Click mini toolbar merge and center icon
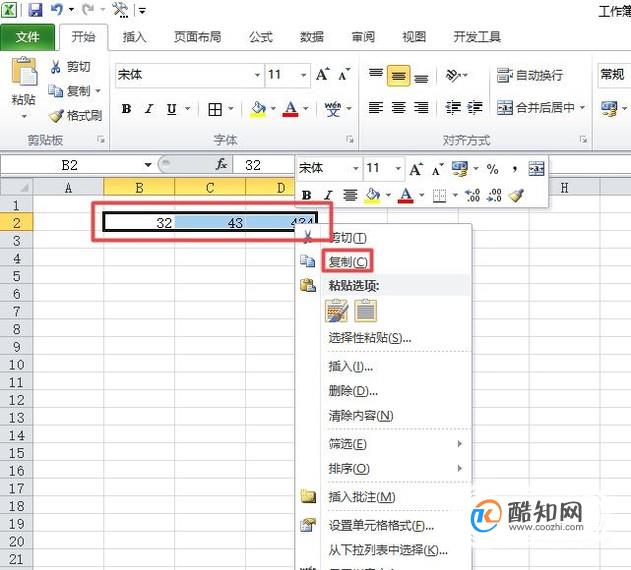Viewport: 631px width, 570px height. (536, 169)
